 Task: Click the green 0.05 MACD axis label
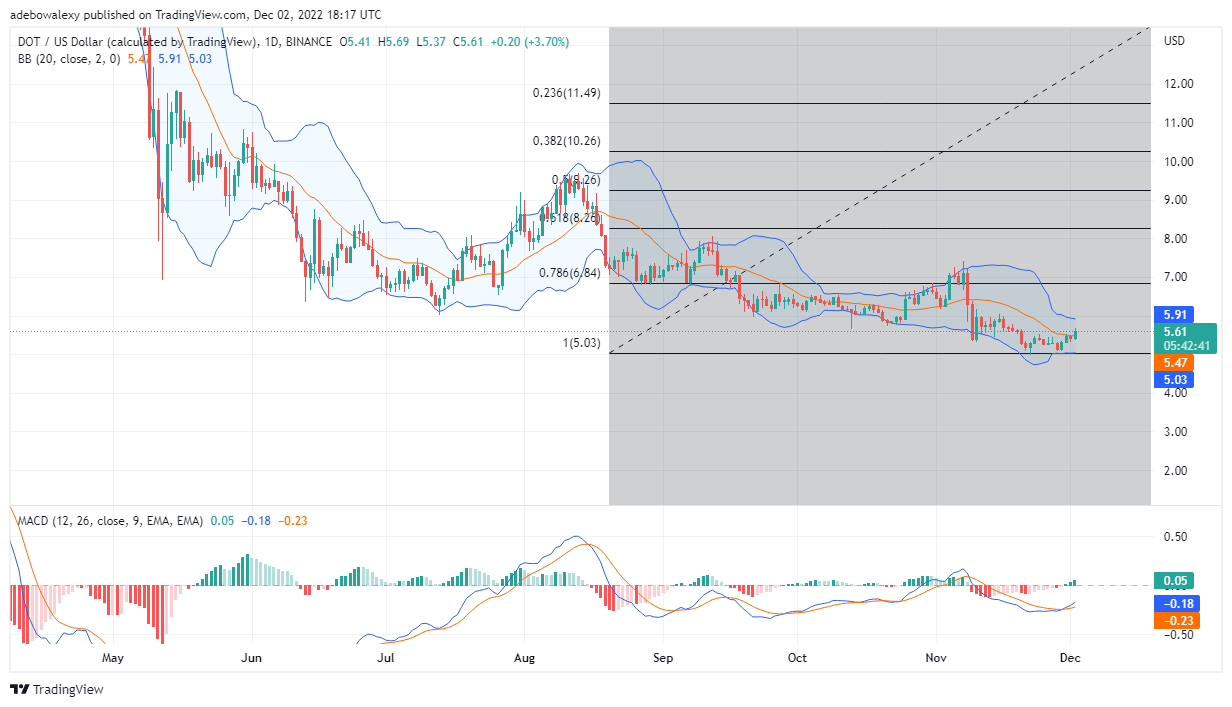[1173, 581]
